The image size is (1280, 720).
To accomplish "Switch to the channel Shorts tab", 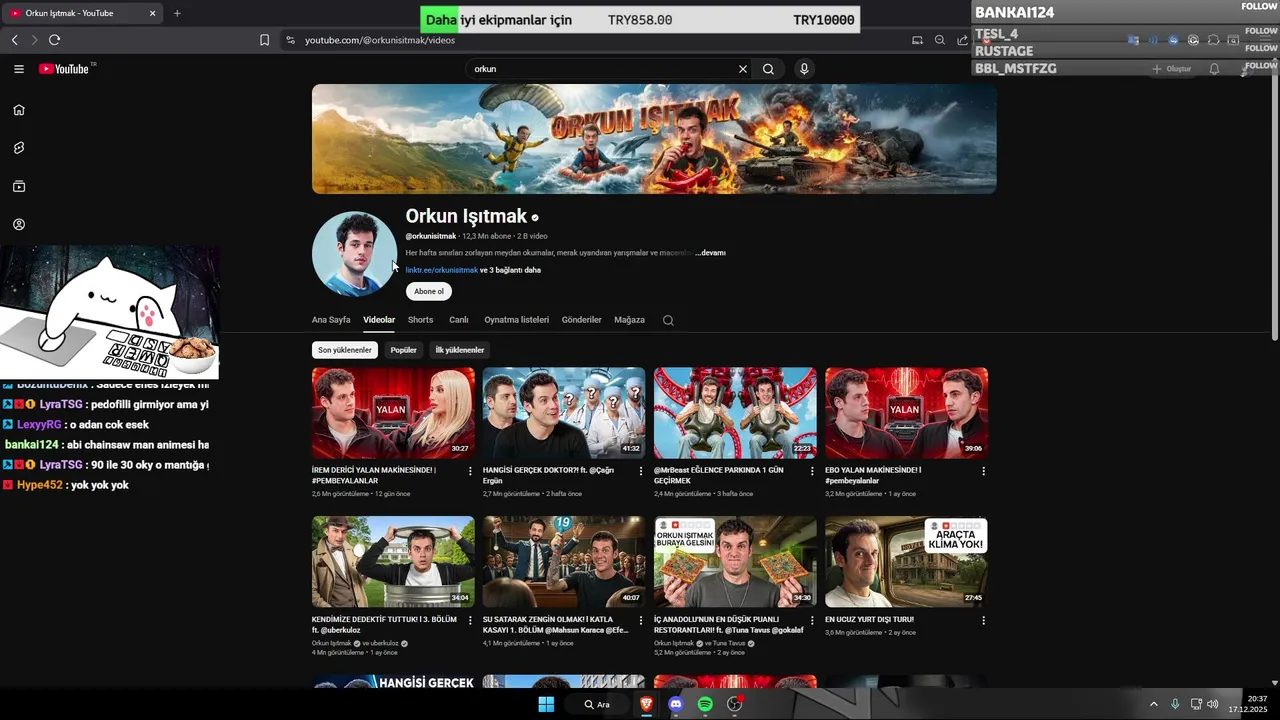I will [x=421, y=320].
